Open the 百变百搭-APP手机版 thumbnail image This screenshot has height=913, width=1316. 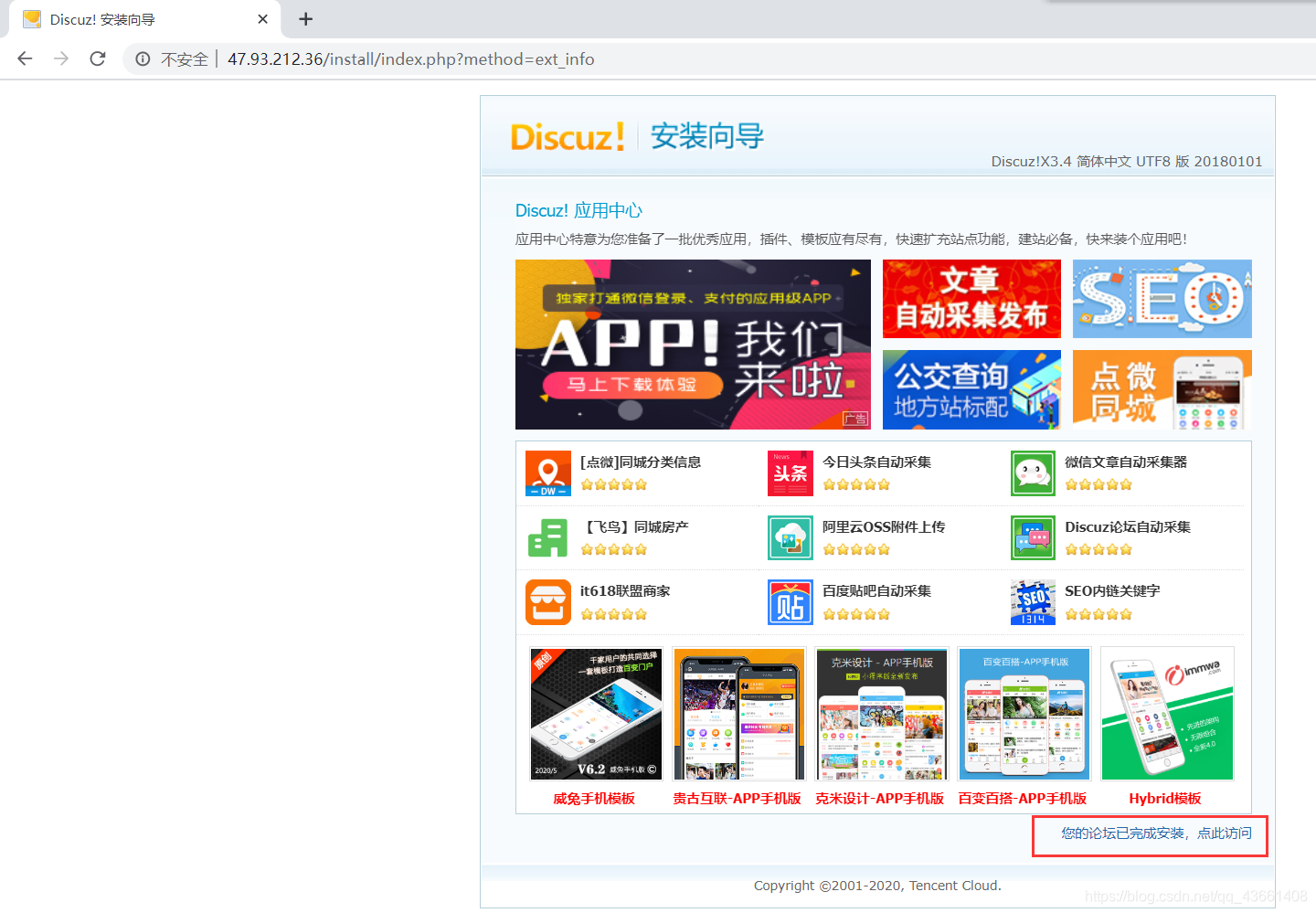1024,714
